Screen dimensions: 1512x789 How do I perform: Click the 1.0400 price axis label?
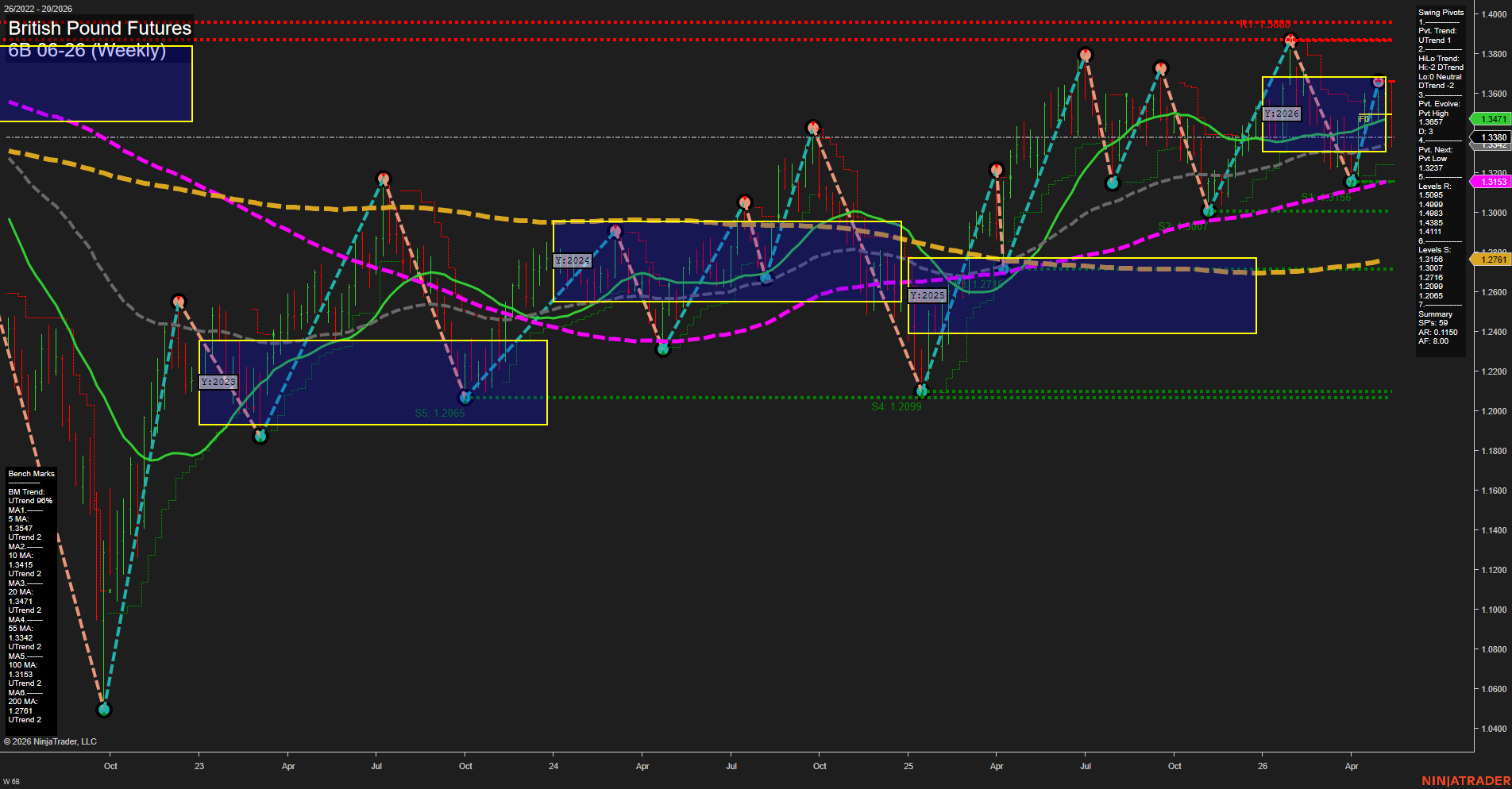1494,729
